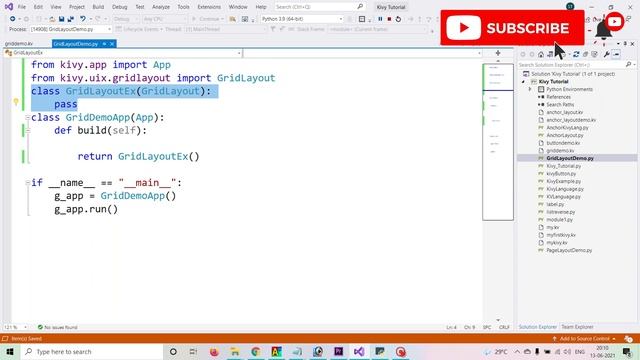The width and height of the screenshot is (640, 360).
Task: Open the File menu
Action: (22, 7)
